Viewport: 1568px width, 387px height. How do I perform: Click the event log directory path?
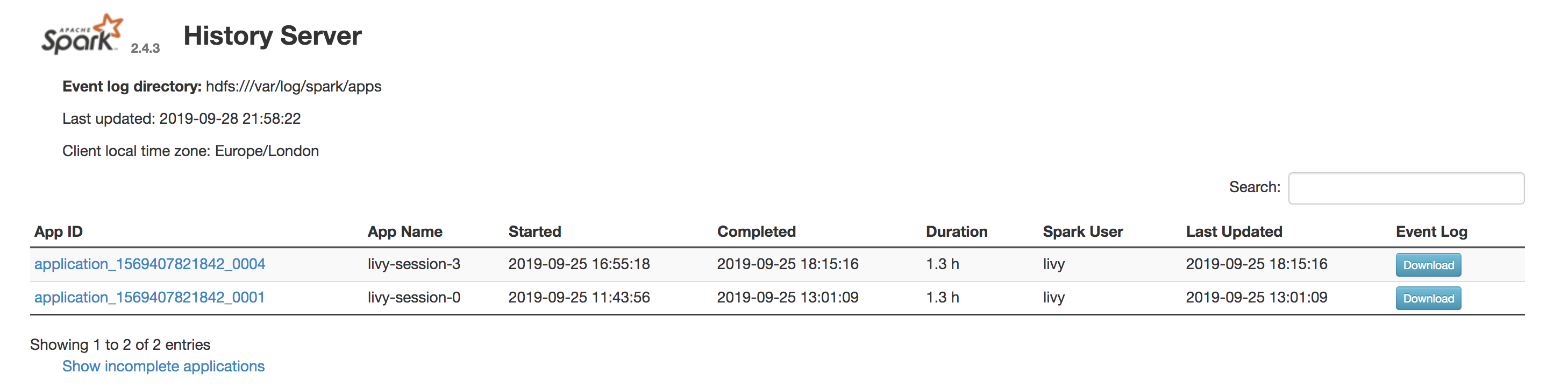click(x=294, y=87)
